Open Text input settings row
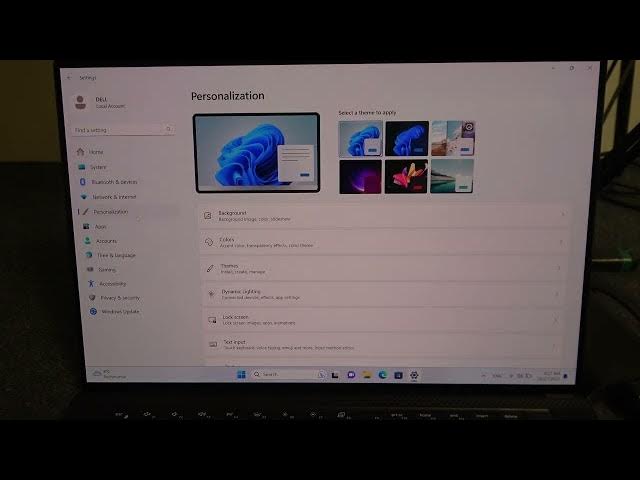Screen dimensions: 640x480 point(381,344)
